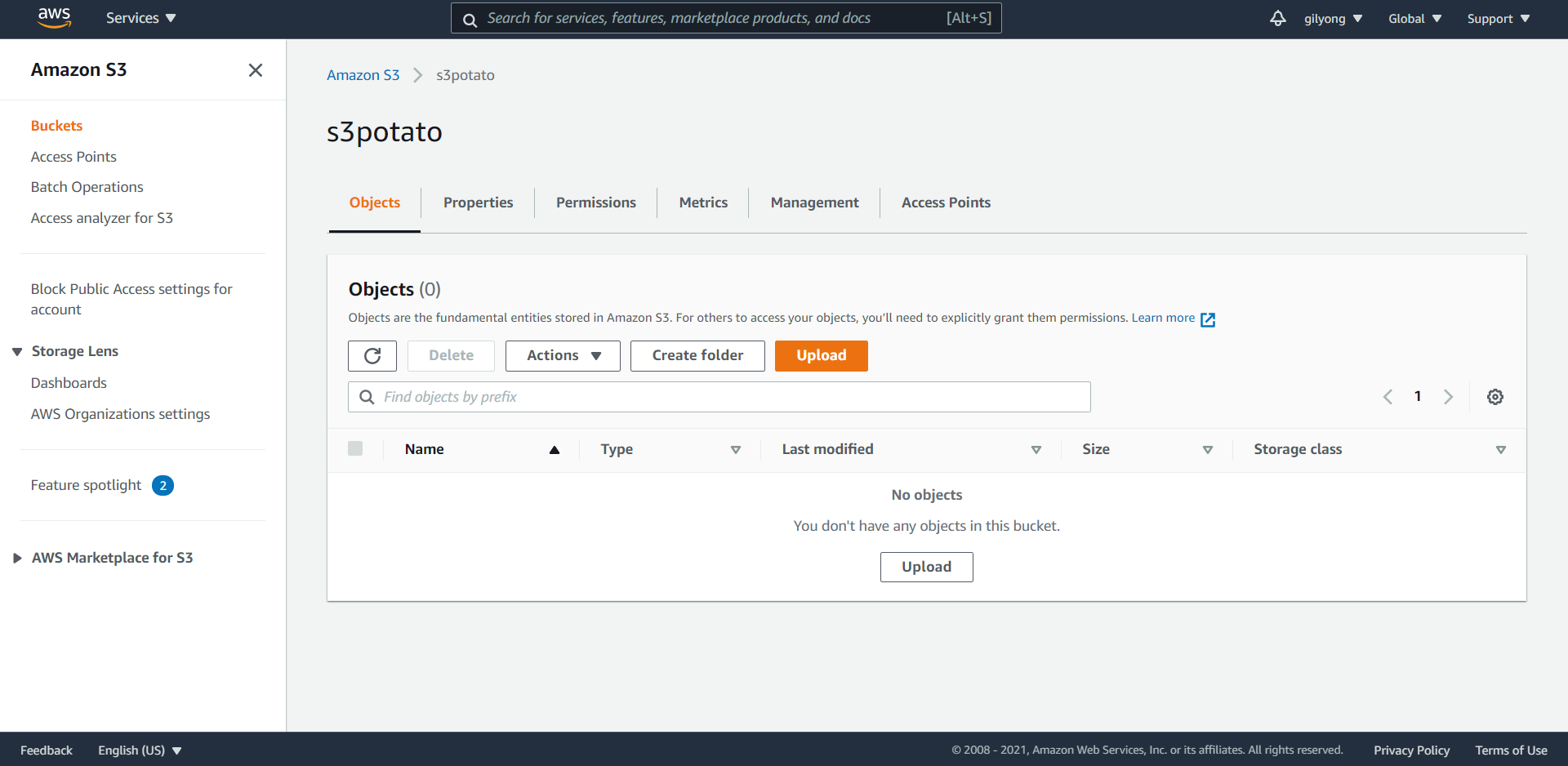The image size is (1568, 766).
Task: Click the AWS logo home icon
Action: pos(54,18)
